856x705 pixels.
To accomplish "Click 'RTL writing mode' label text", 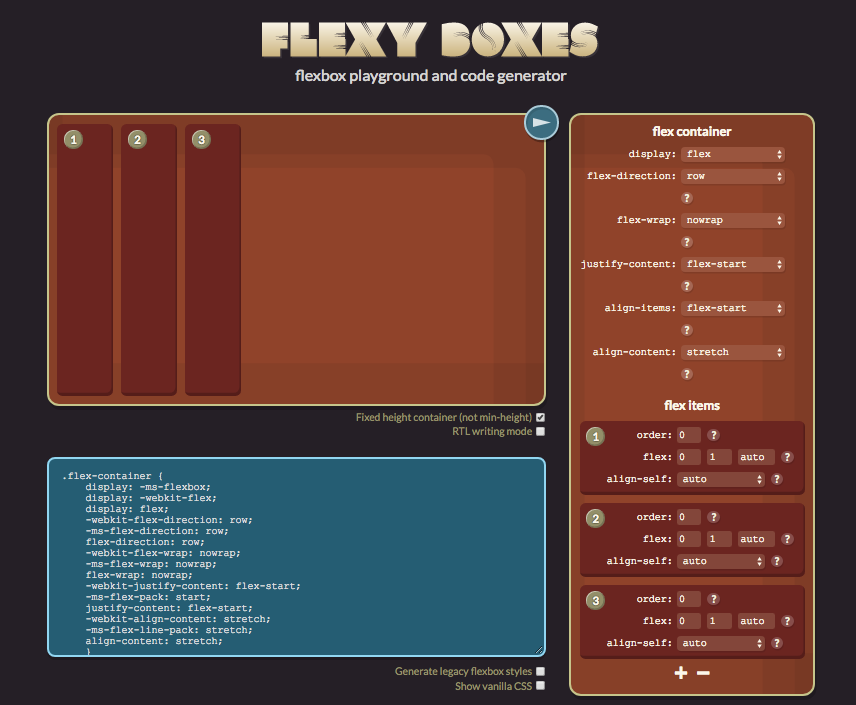I will [492, 431].
